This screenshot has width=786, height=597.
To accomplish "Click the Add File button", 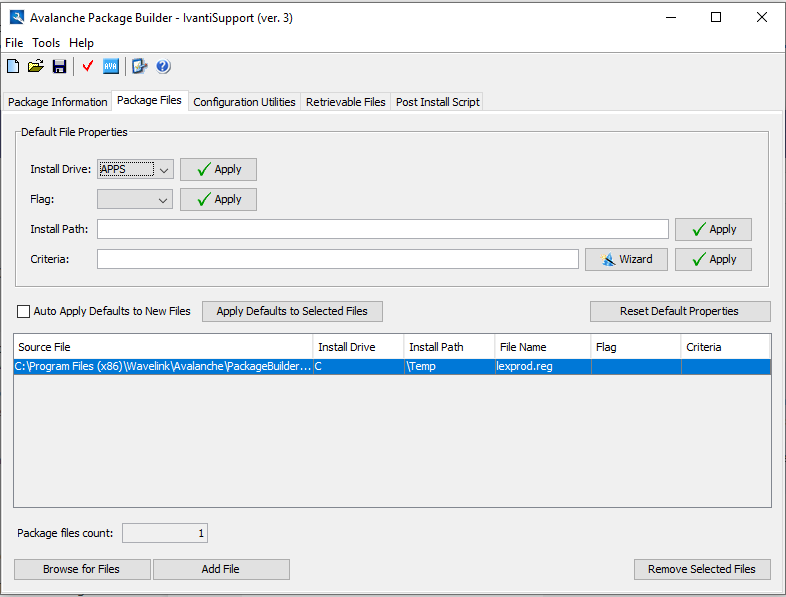I will pyautogui.click(x=221, y=569).
